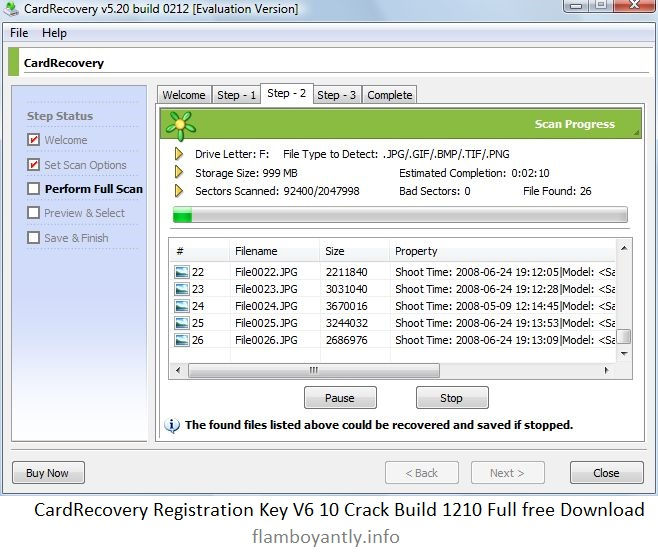Open the Complete tab

coord(389,95)
